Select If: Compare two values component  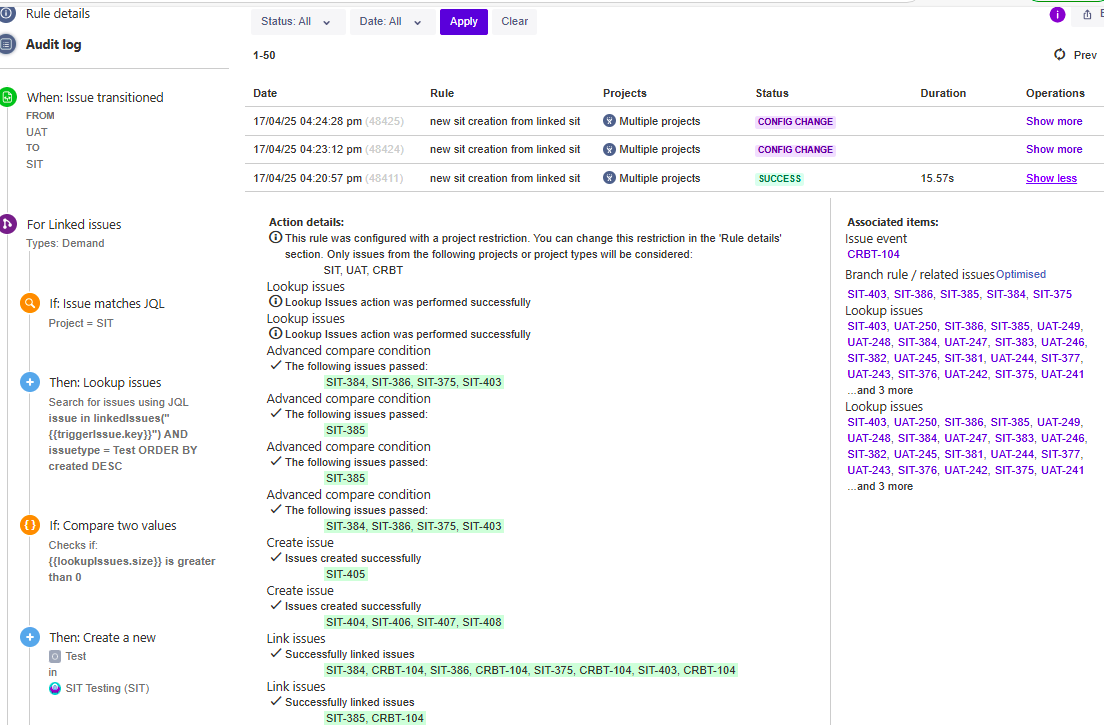click(113, 525)
